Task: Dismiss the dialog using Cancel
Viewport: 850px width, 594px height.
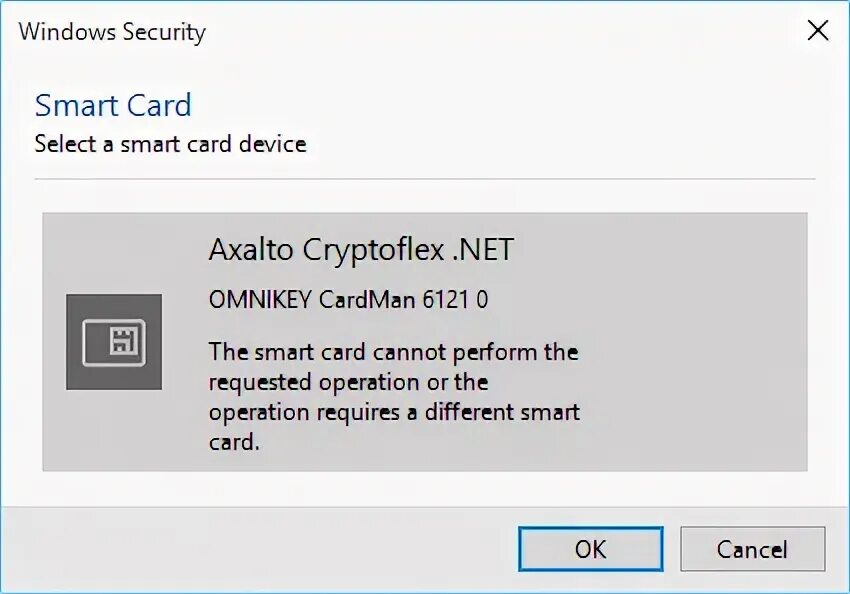Action: pyautogui.click(x=752, y=549)
